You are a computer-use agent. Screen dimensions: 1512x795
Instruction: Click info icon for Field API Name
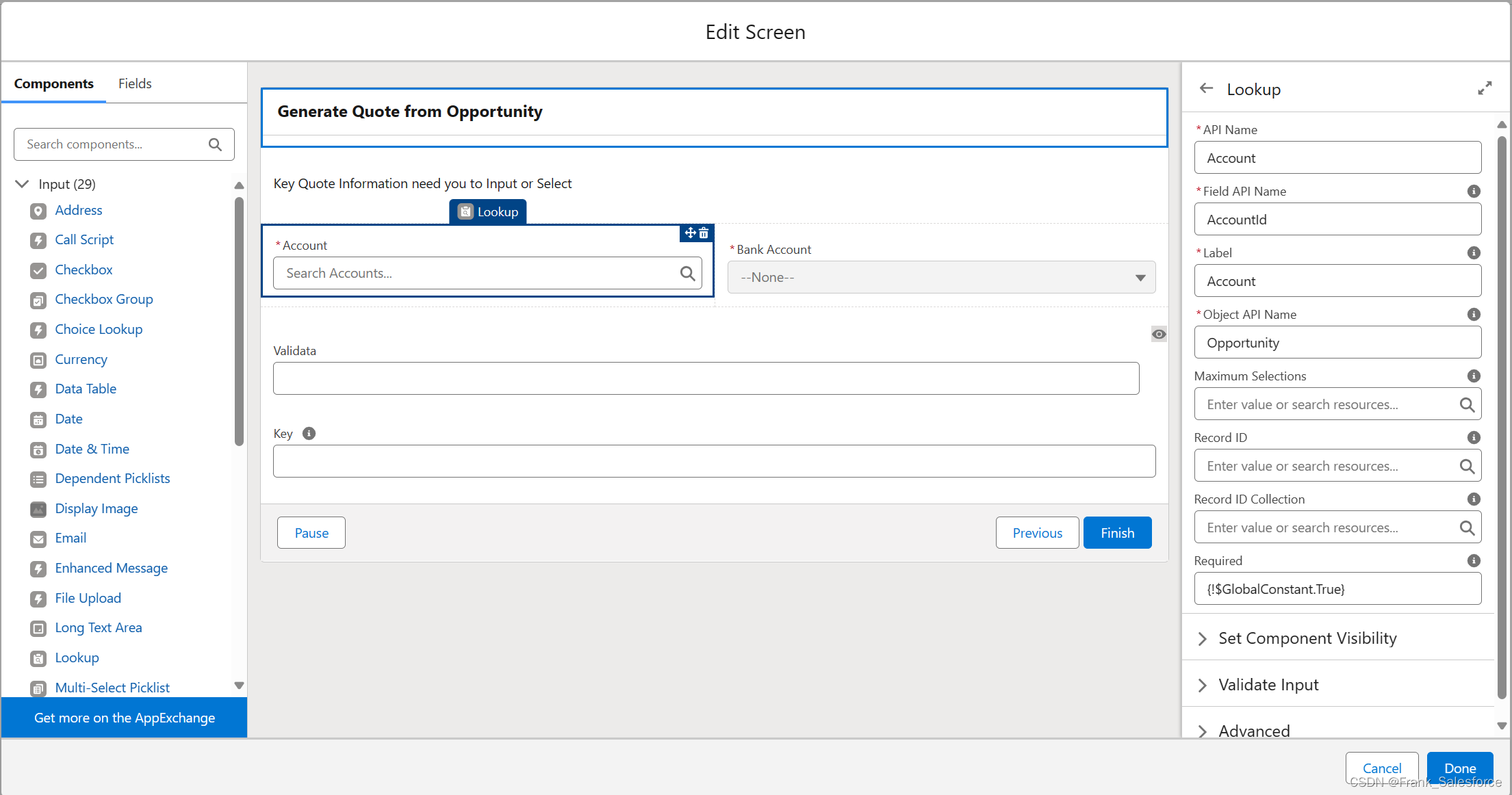coord(1474,192)
